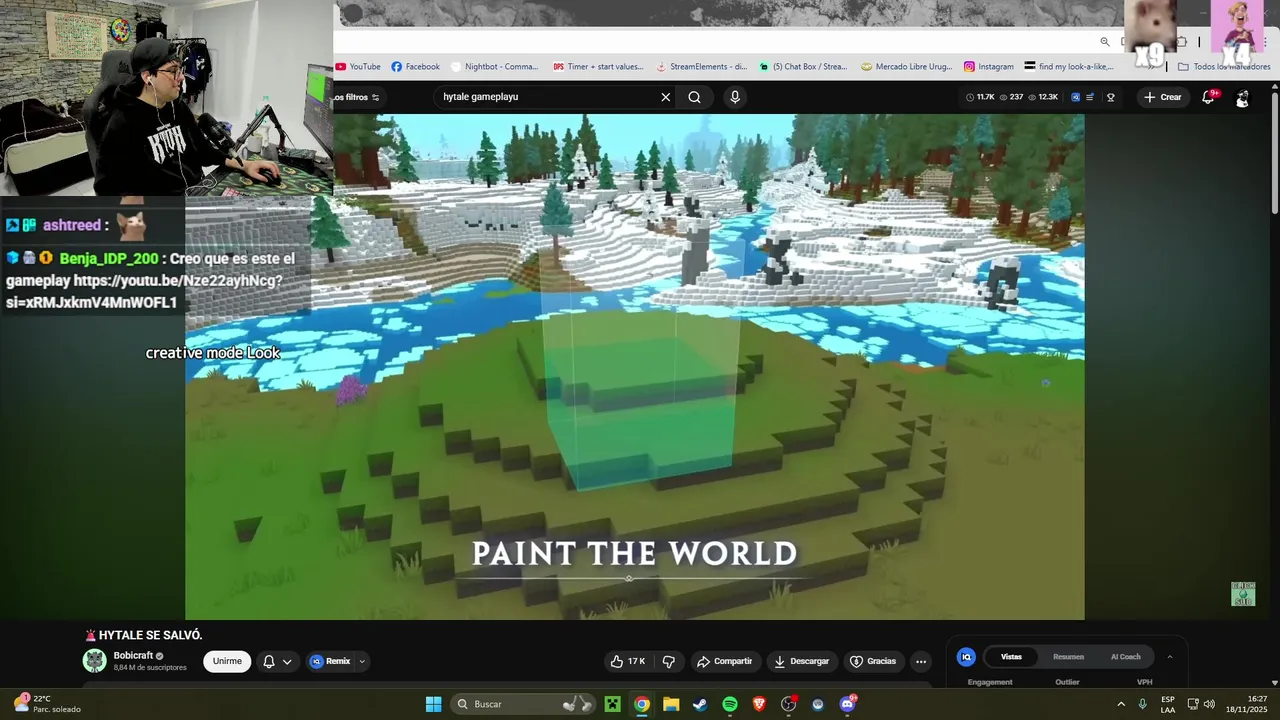
Task: Click the IQ logo in side panel
Action: click(x=966, y=657)
